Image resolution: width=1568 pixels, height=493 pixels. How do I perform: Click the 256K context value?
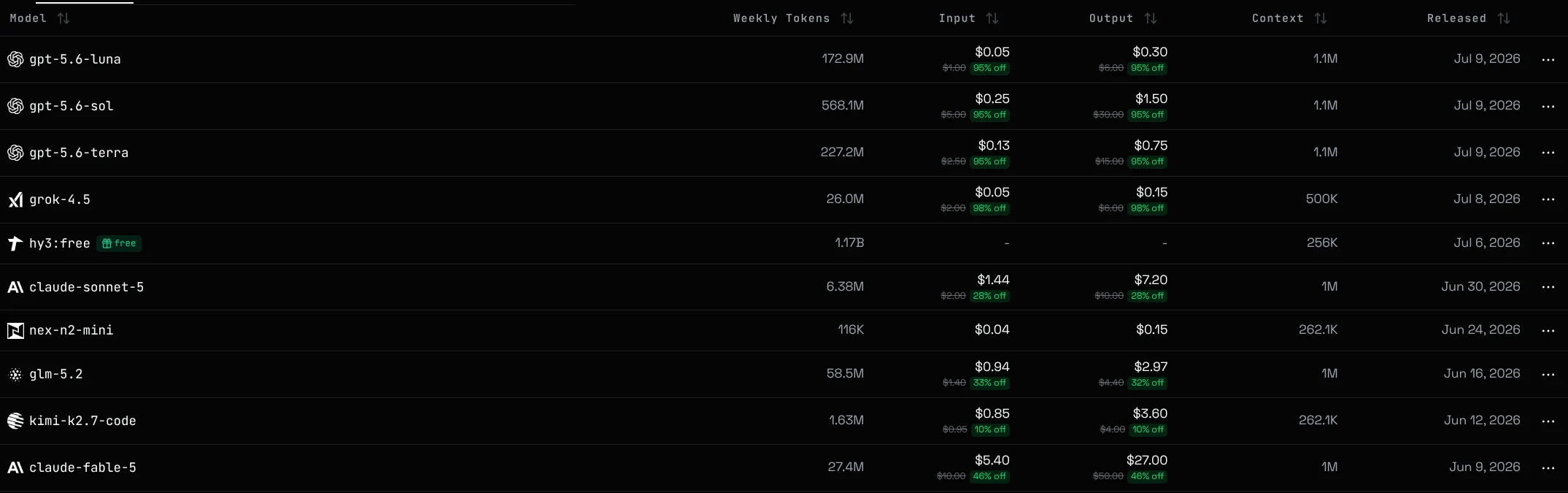[1322, 242]
